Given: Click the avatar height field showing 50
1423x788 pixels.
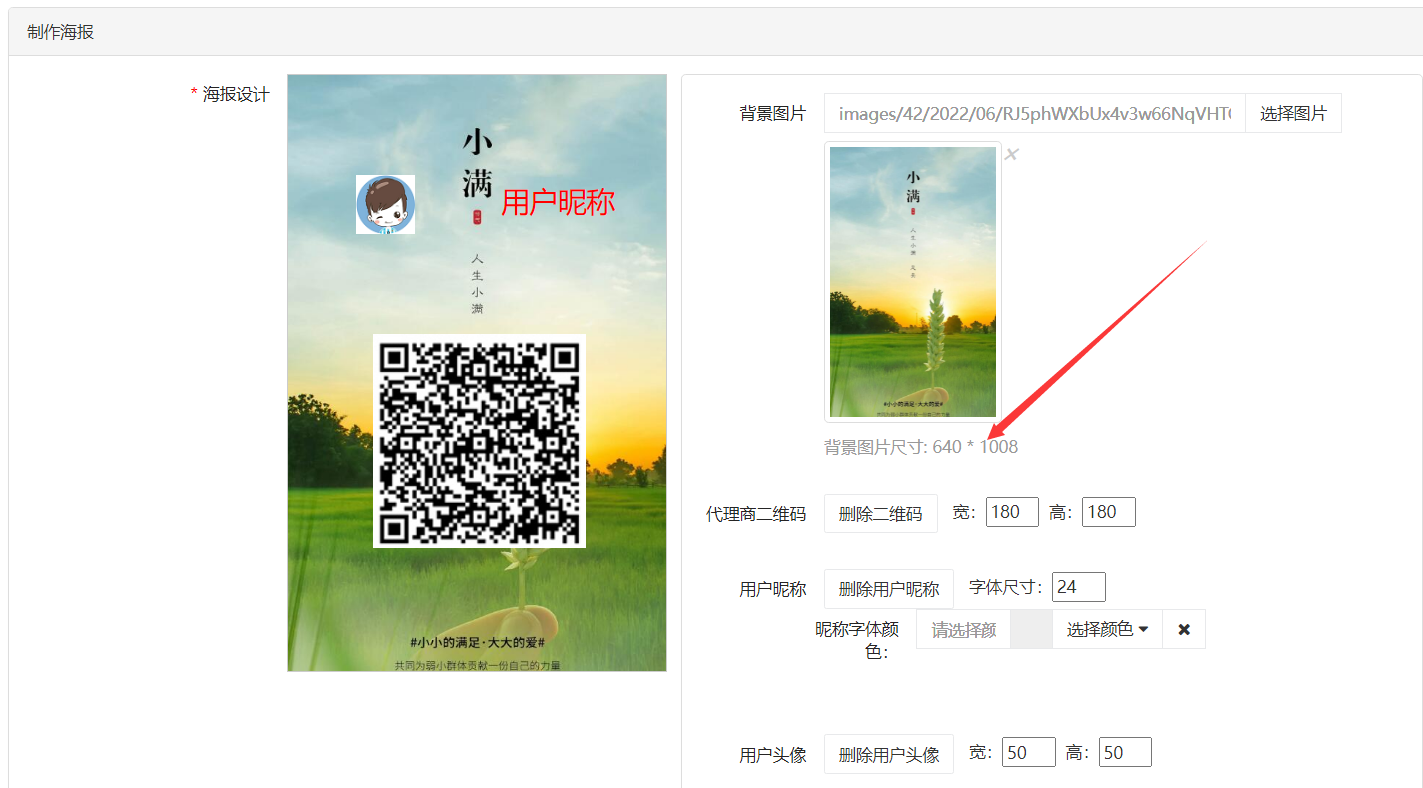Looking at the screenshot, I should coord(1125,752).
